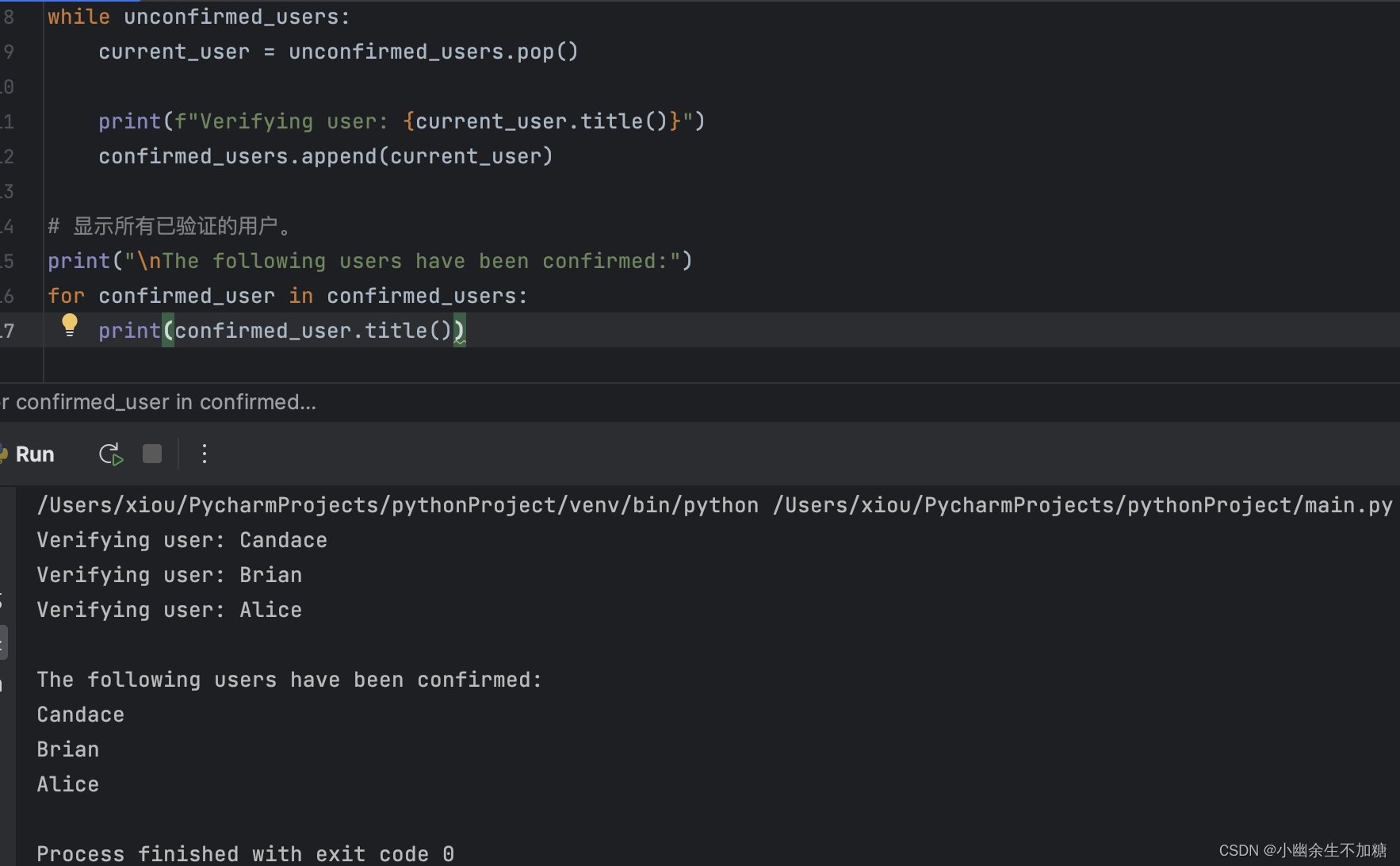
Task: Click the gutter at line number 17
Action: pyautogui.click(x=8, y=331)
